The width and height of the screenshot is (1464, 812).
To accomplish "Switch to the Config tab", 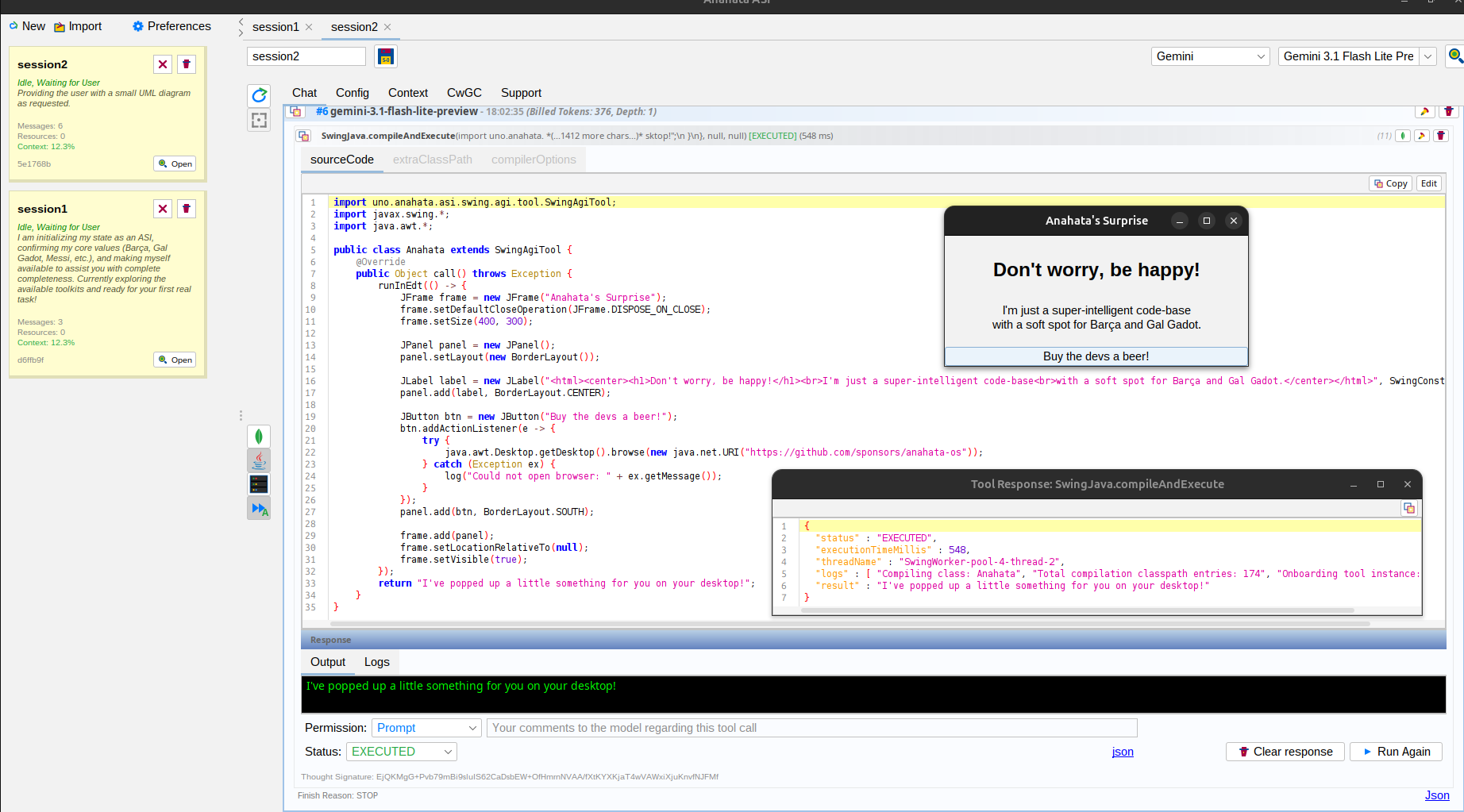I will 352,93.
